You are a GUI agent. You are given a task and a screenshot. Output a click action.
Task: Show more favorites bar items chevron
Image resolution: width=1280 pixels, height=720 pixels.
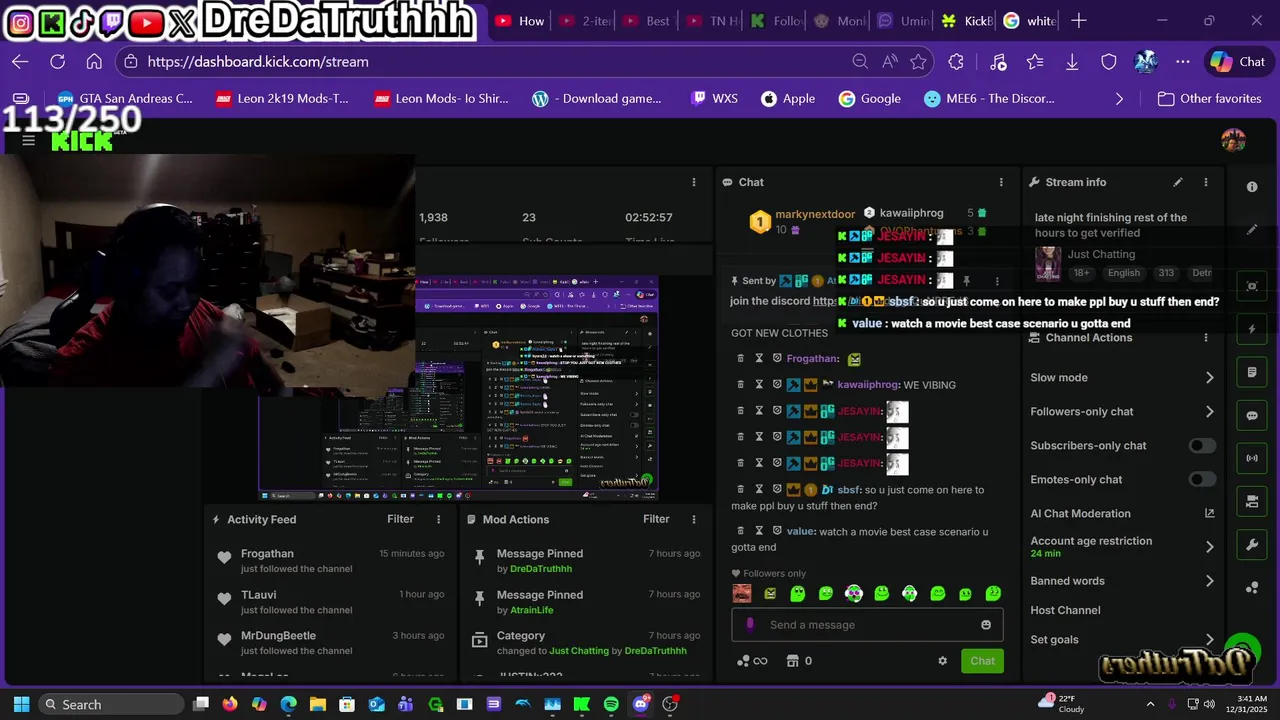pyautogui.click(x=1119, y=99)
